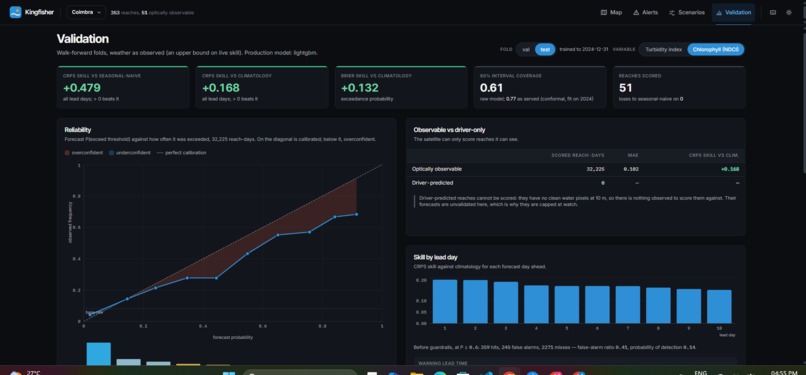Select the Optically observable row label
Image resolution: width=806 pixels, height=375 pixels.
(x=436, y=168)
